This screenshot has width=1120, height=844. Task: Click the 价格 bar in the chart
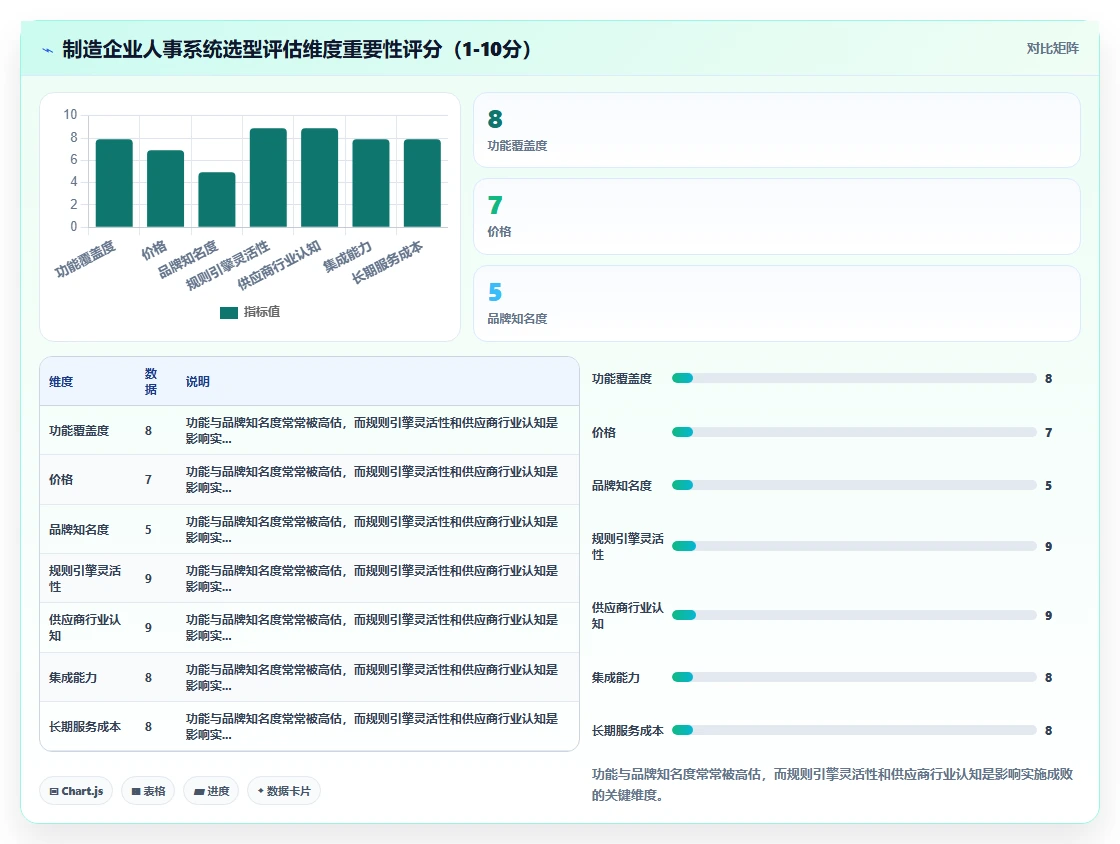pos(166,189)
